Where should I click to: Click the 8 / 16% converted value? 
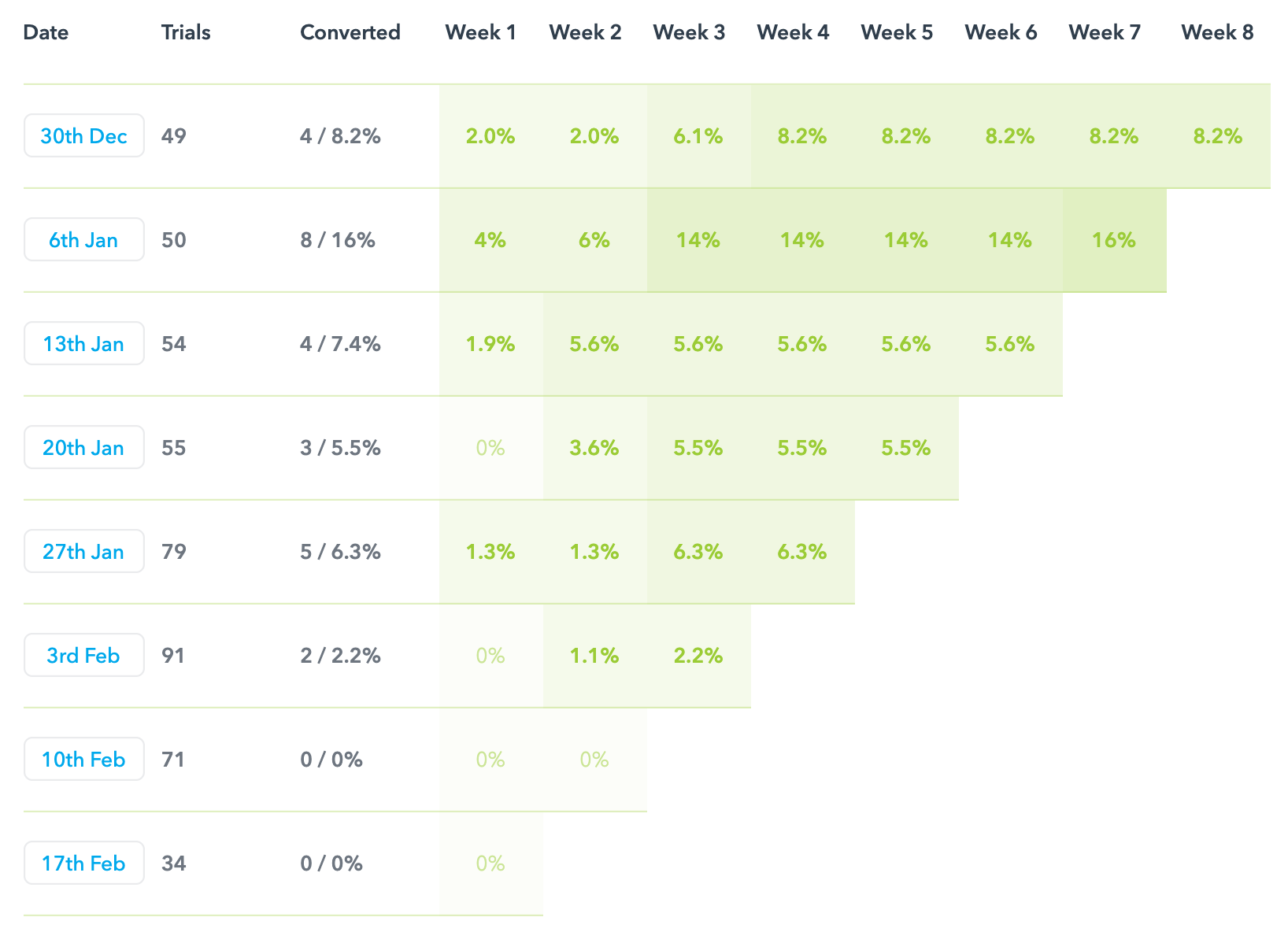tap(338, 240)
